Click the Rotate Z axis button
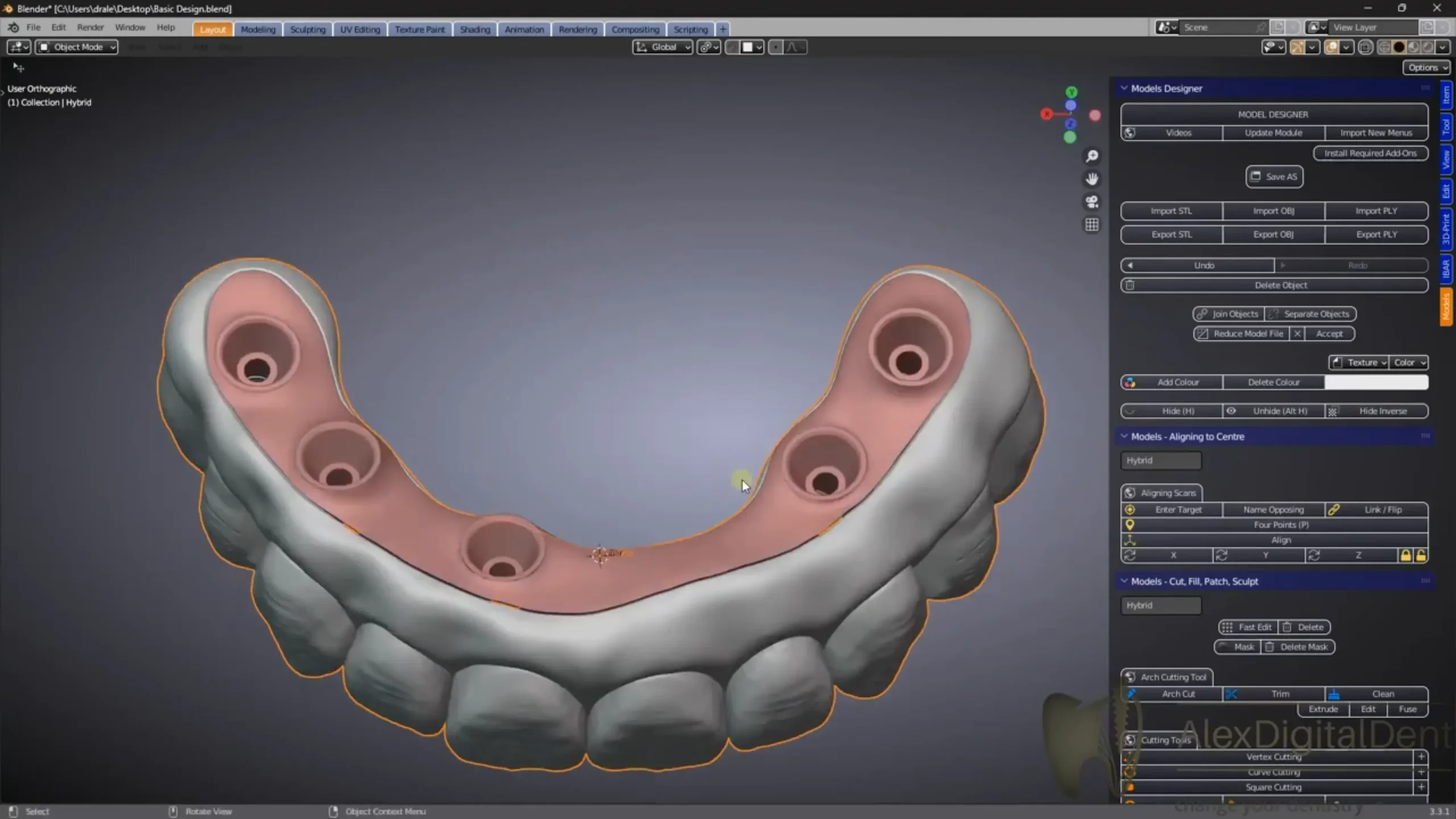Image resolution: width=1456 pixels, height=819 pixels. click(x=1351, y=555)
